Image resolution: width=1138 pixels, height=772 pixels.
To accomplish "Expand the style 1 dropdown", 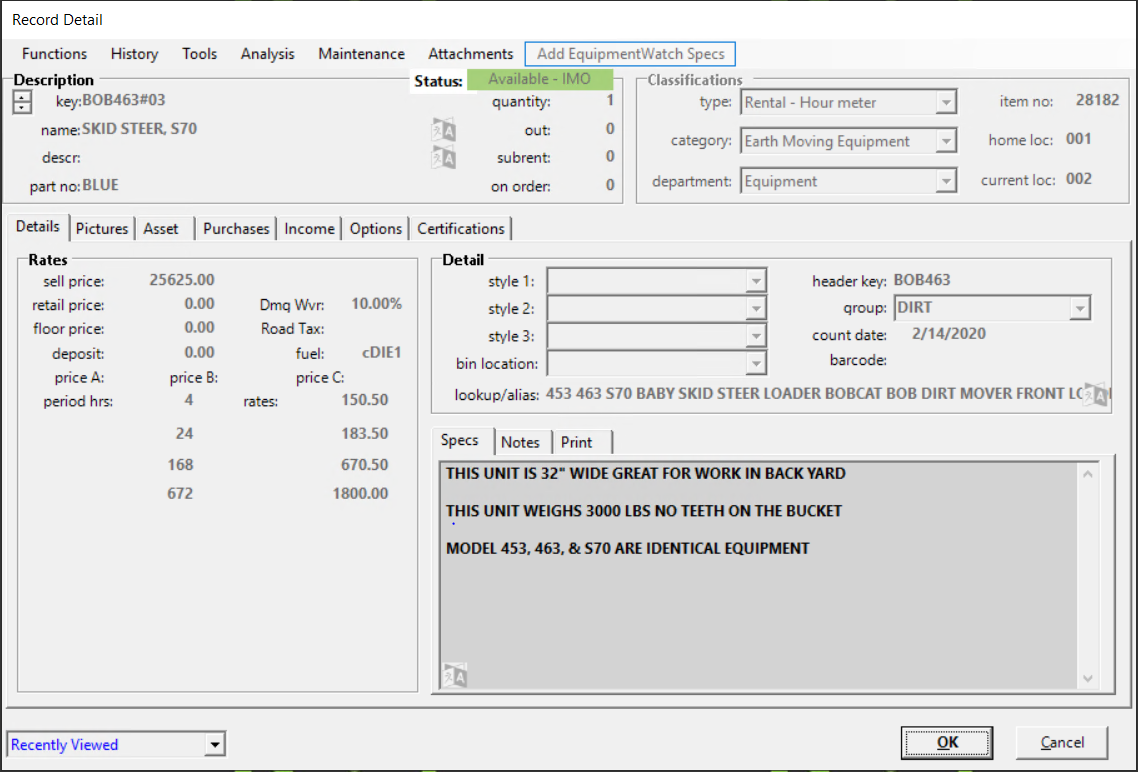I will tap(757, 282).
